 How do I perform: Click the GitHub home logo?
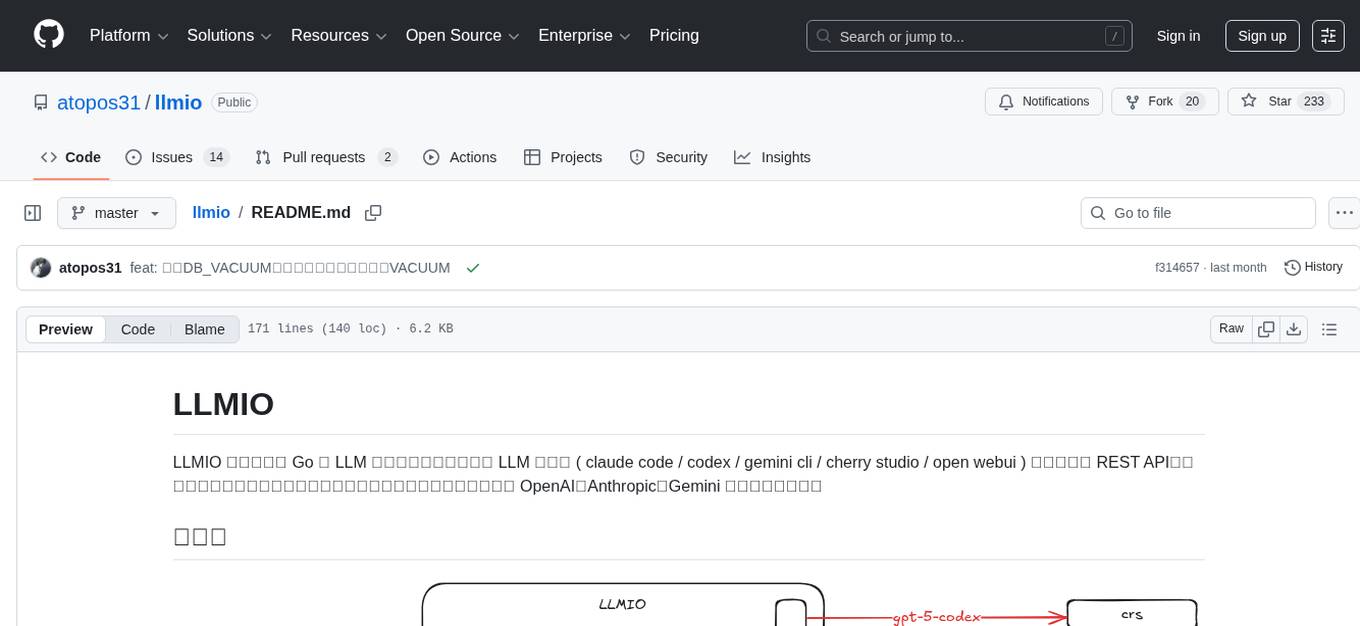(48, 35)
